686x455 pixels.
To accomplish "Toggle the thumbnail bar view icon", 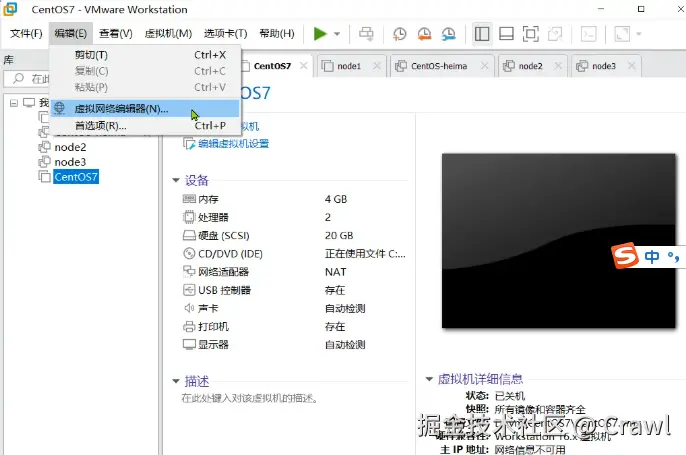I will tap(506, 34).
